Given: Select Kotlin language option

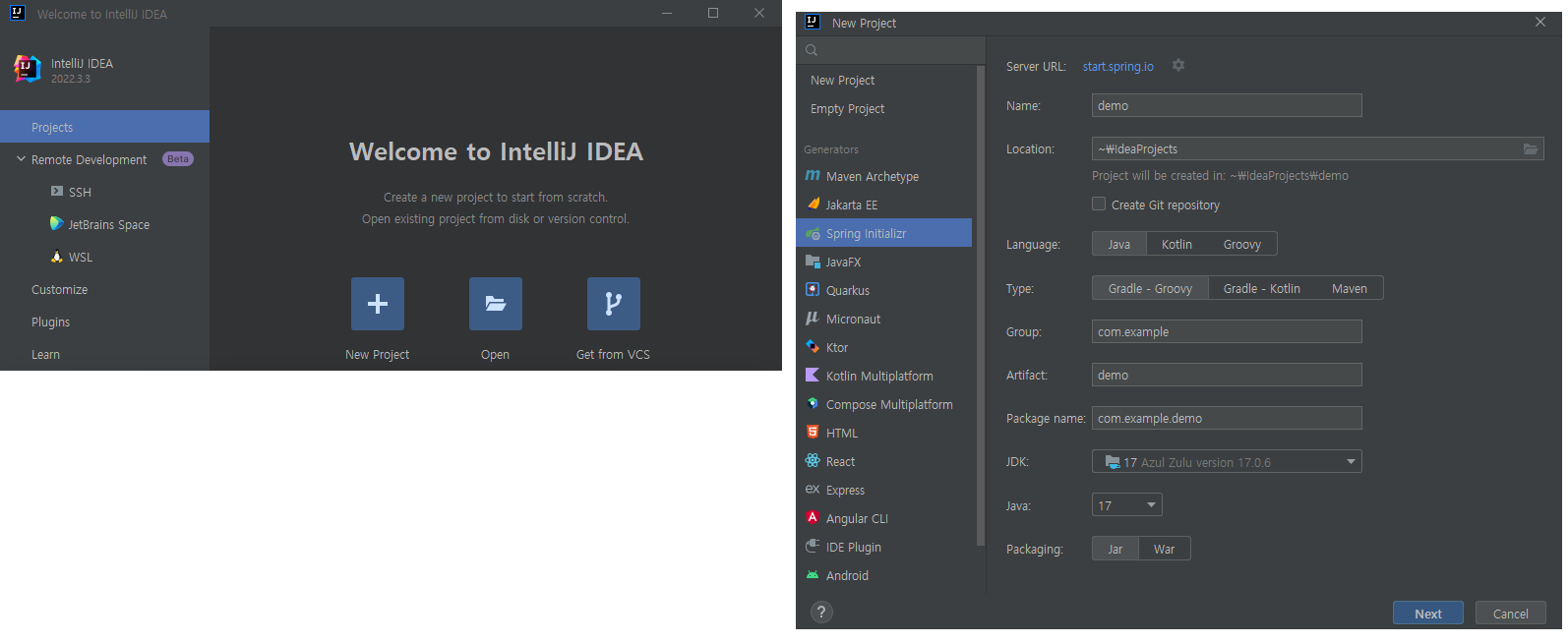Looking at the screenshot, I should [1176, 244].
